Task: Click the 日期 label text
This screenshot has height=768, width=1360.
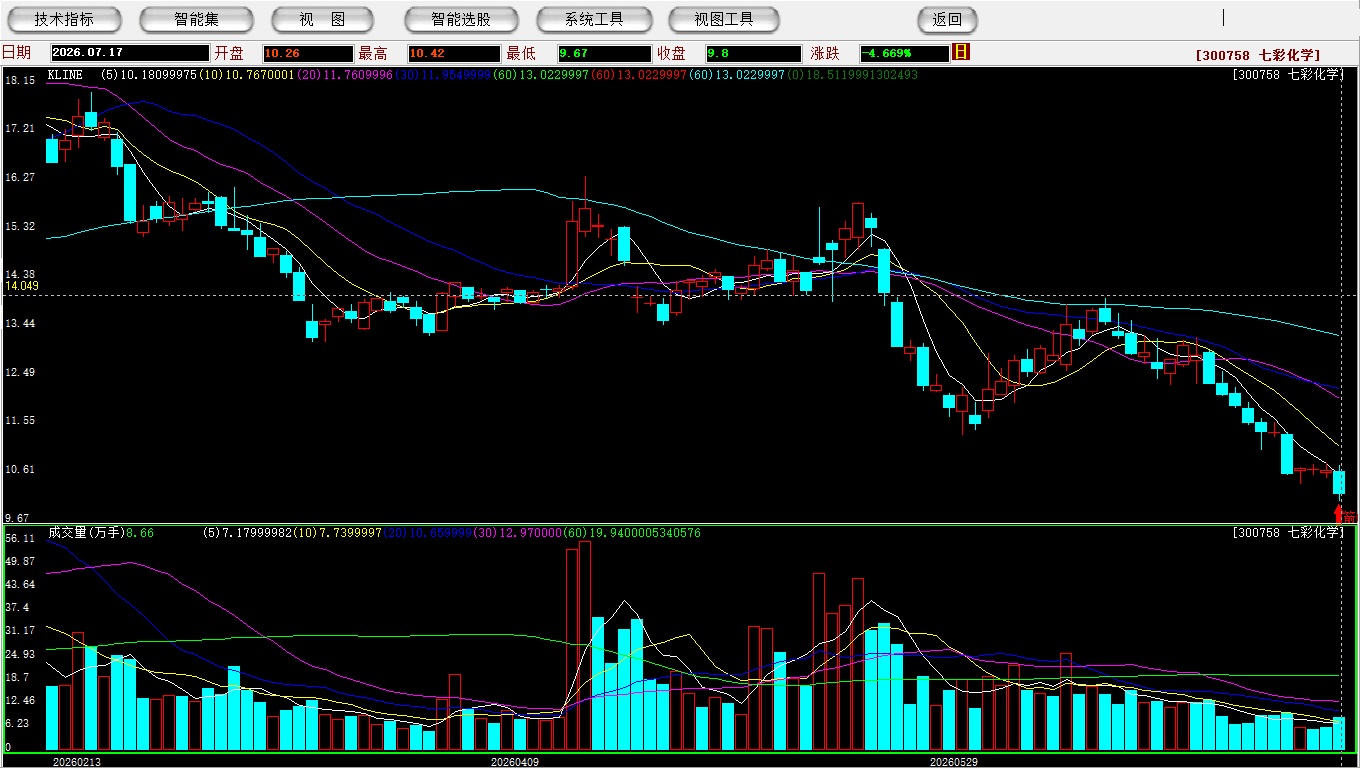Action: 17,53
